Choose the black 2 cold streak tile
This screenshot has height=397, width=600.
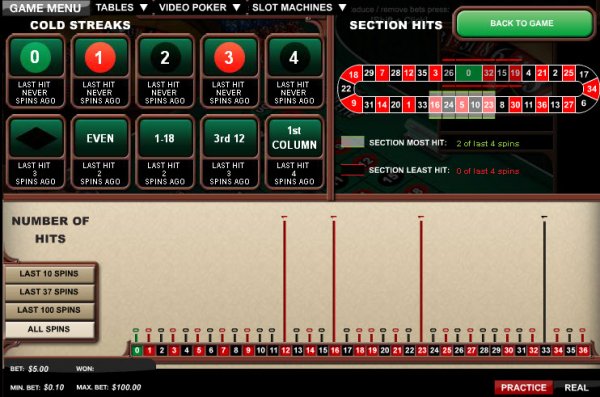coord(165,71)
